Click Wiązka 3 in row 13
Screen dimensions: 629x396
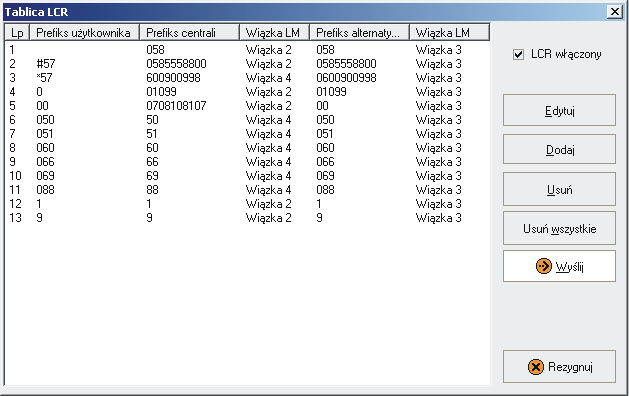click(x=438, y=218)
